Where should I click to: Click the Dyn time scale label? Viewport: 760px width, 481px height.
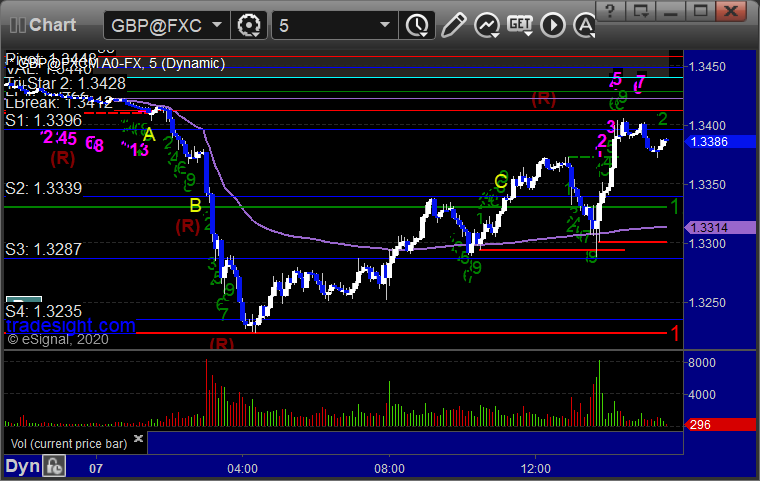click(x=22, y=466)
